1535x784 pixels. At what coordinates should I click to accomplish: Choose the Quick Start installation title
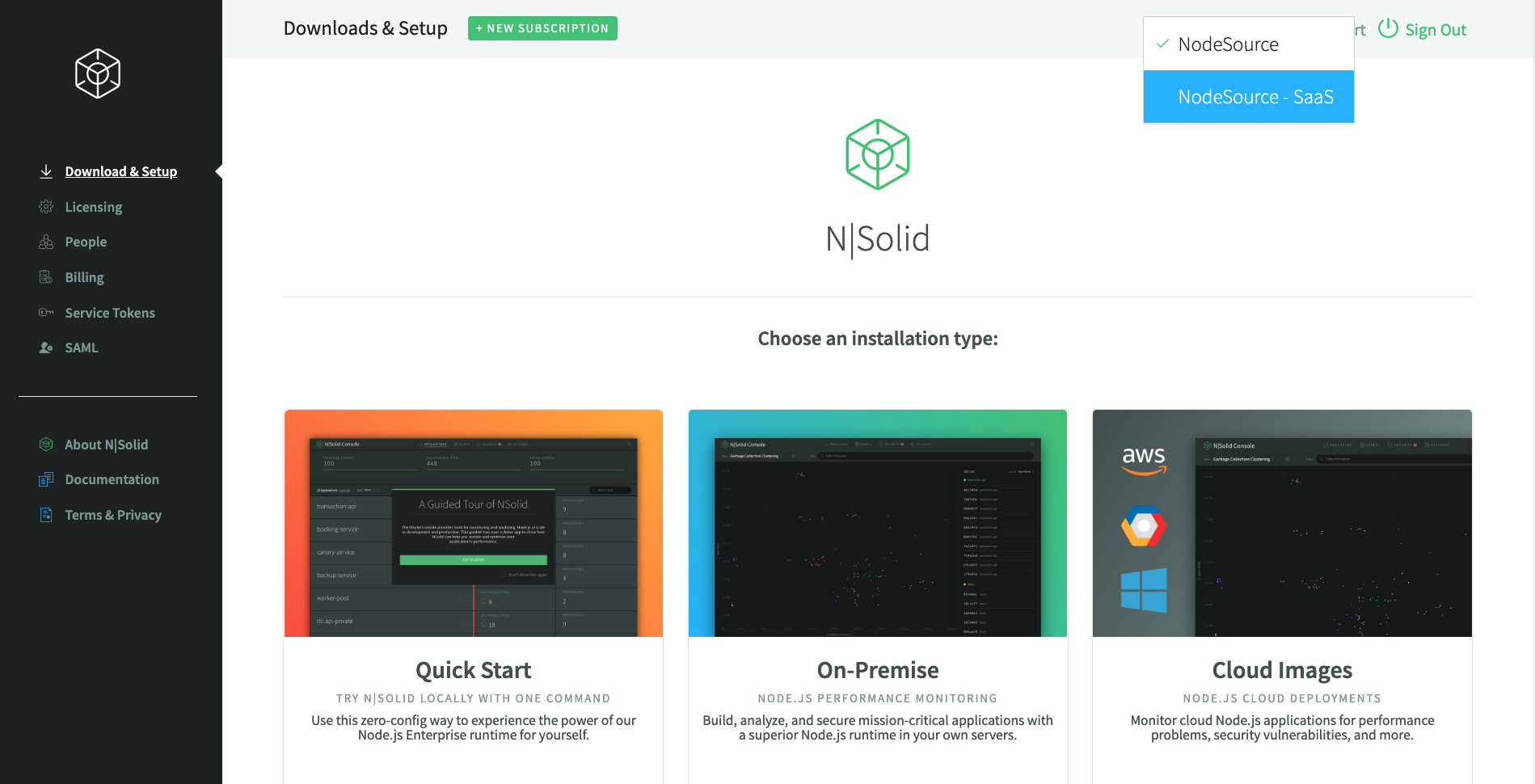click(x=474, y=670)
